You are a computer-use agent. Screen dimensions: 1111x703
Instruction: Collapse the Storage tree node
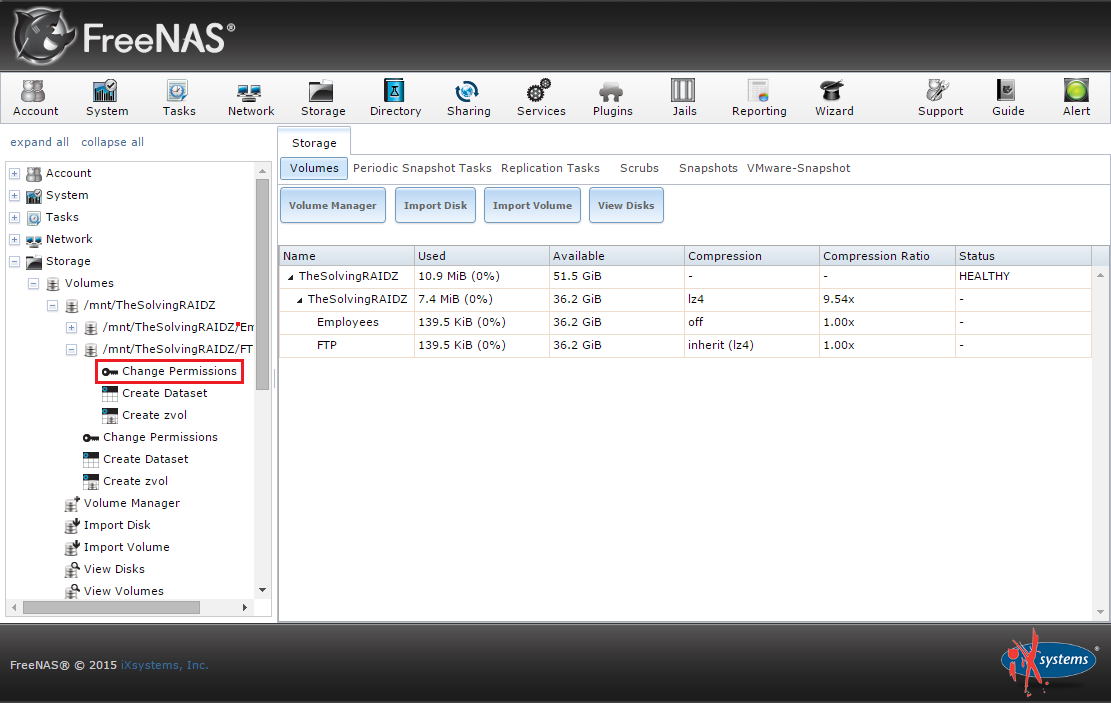click(14, 261)
